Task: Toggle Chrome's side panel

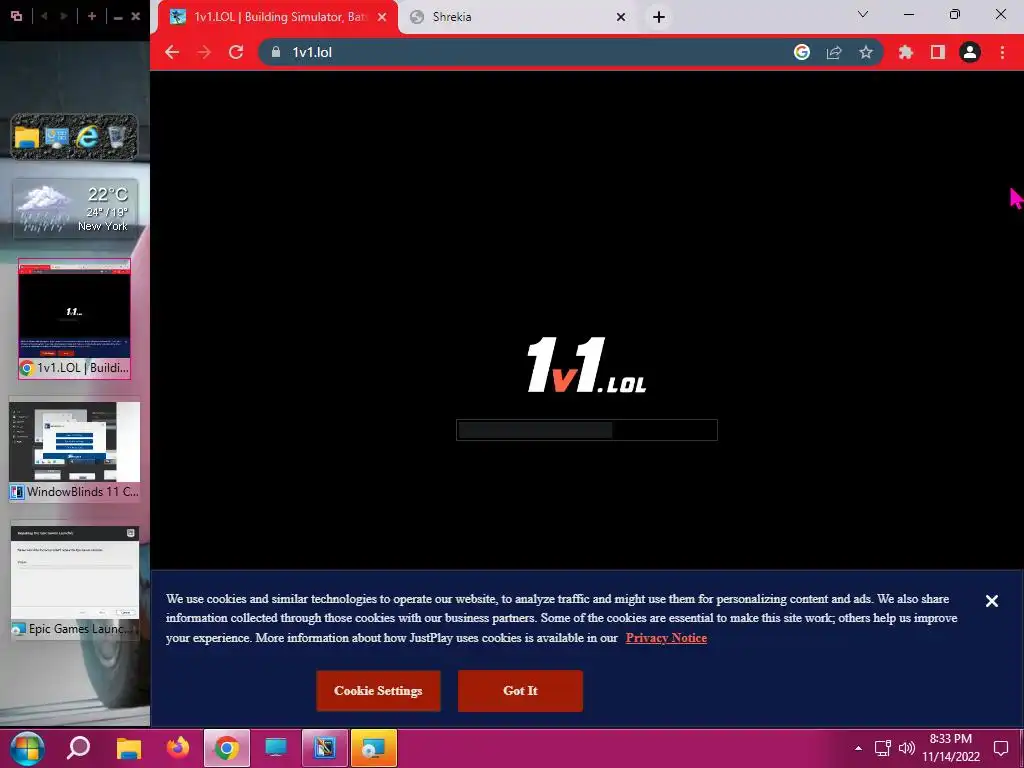Action: [938, 52]
